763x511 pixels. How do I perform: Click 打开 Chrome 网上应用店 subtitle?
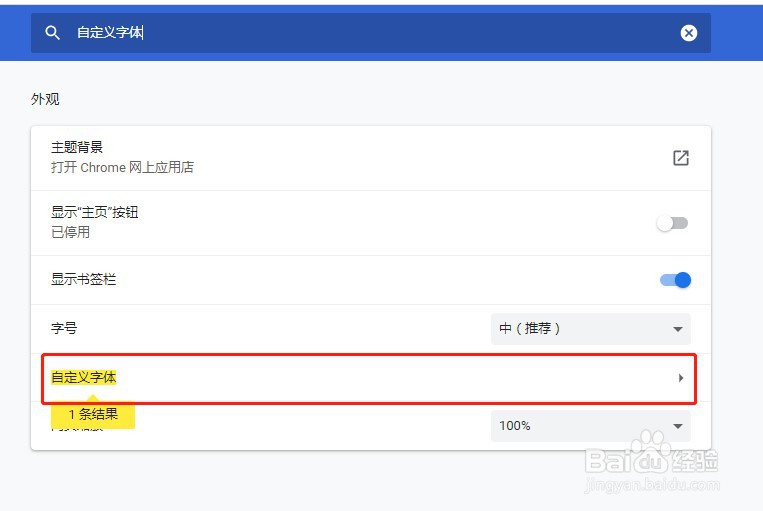pos(123,167)
